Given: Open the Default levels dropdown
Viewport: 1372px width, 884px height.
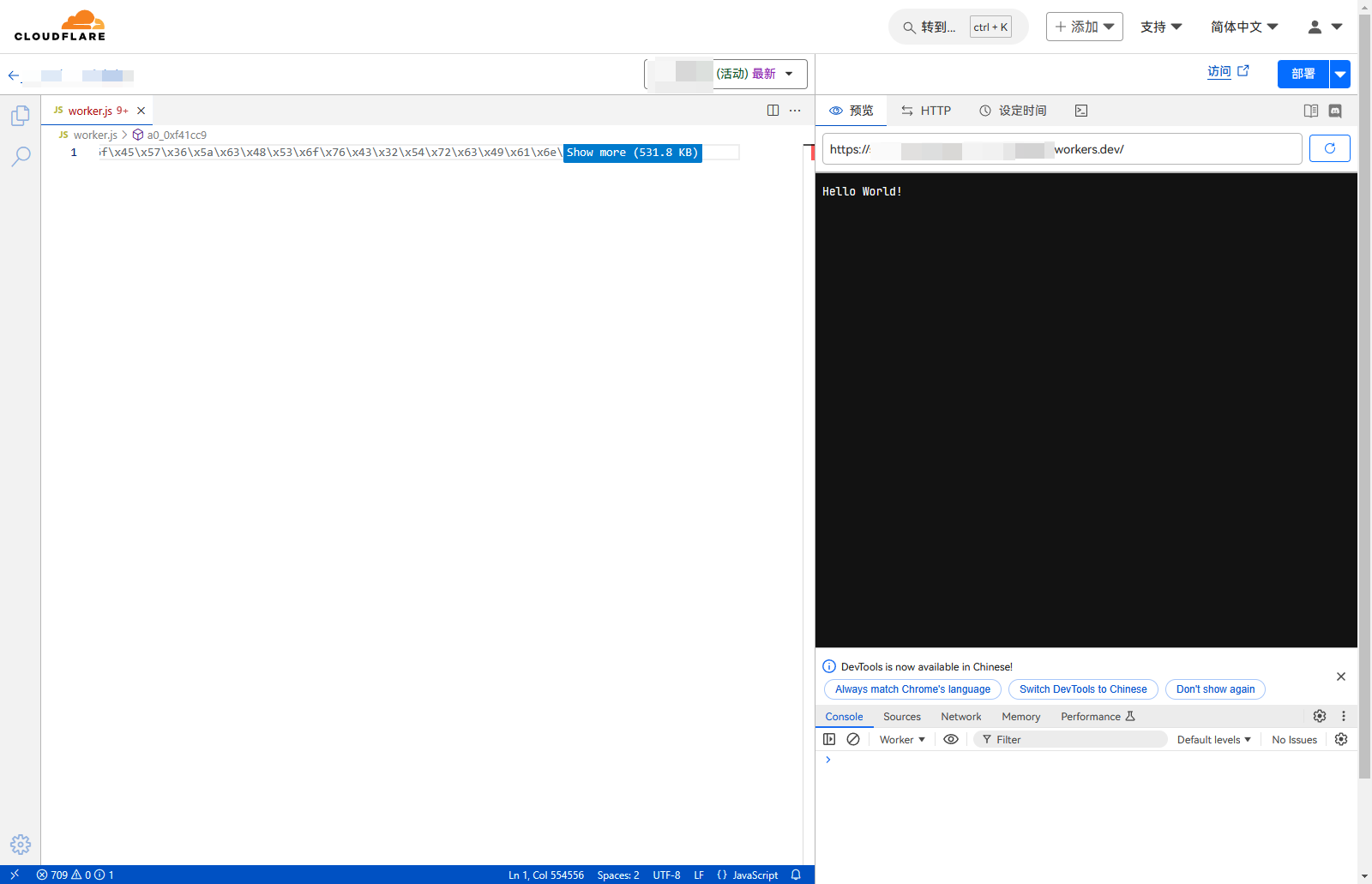Looking at the screenshot, I should tap(1213, 739).
